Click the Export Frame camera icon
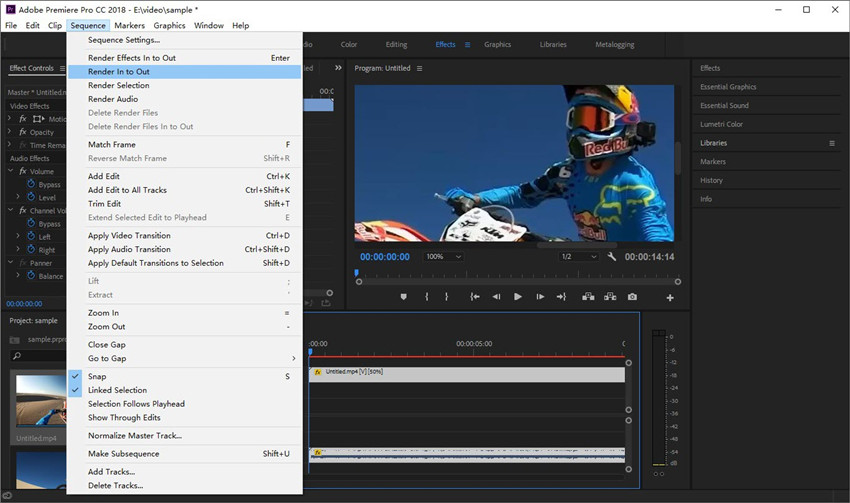 [x=632, y=297]
